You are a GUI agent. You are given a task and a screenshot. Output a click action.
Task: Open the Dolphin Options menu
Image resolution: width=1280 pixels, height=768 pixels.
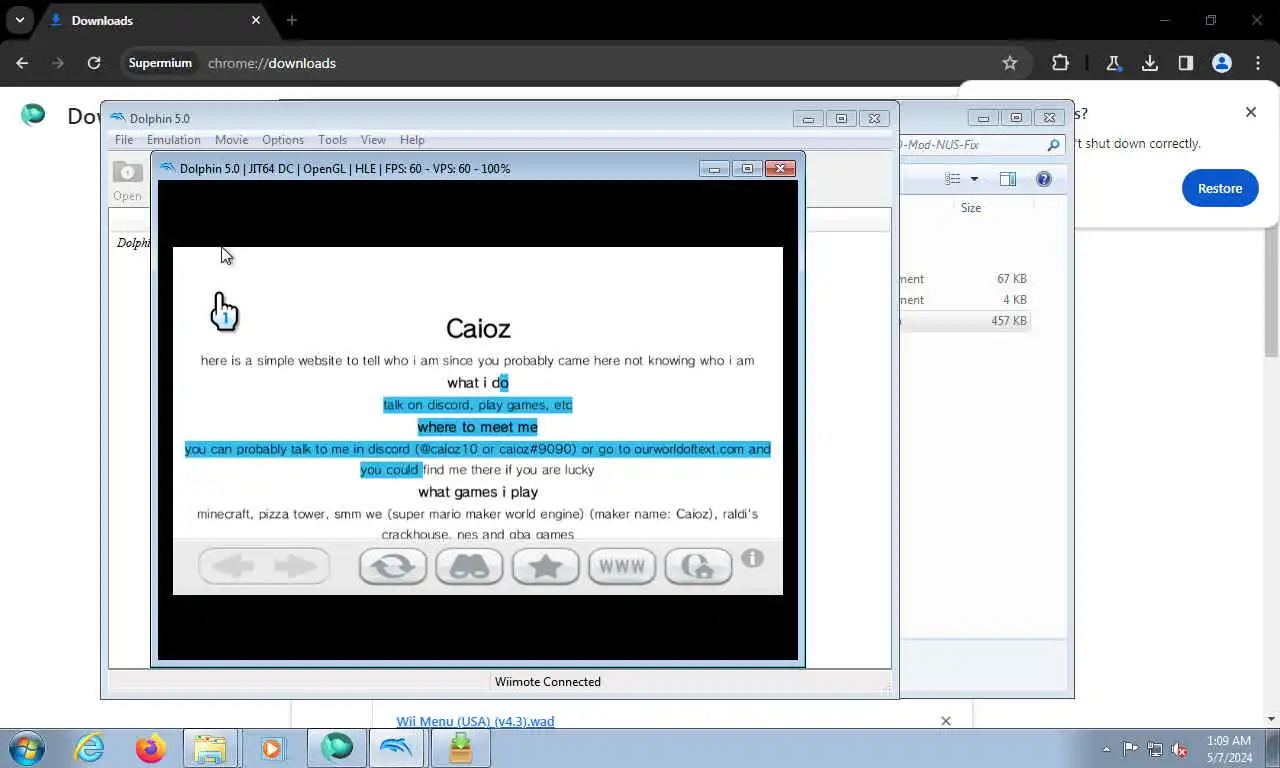click(283, 140)
